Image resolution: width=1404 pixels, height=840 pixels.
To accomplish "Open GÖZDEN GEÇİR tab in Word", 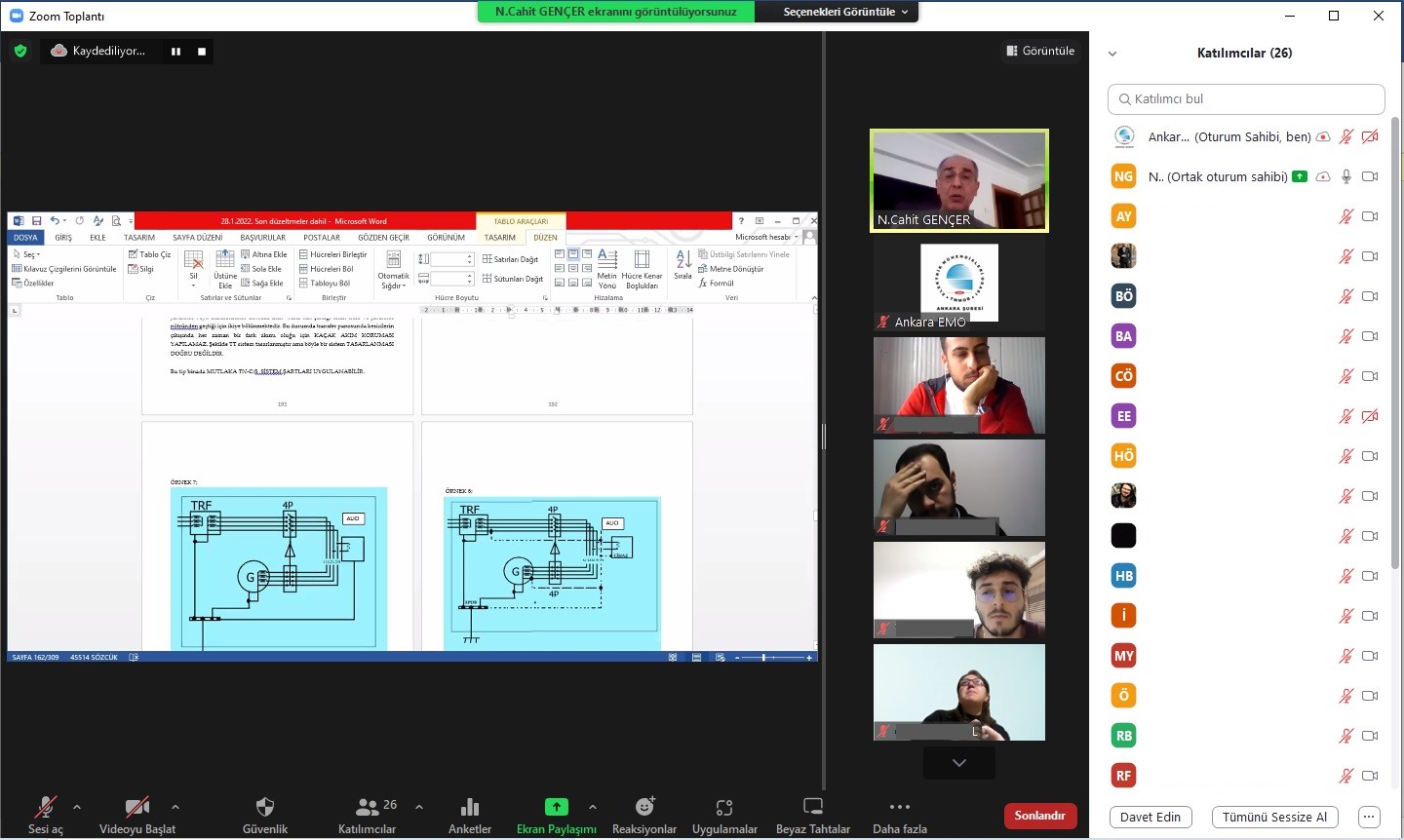I will tap(383, 238).
